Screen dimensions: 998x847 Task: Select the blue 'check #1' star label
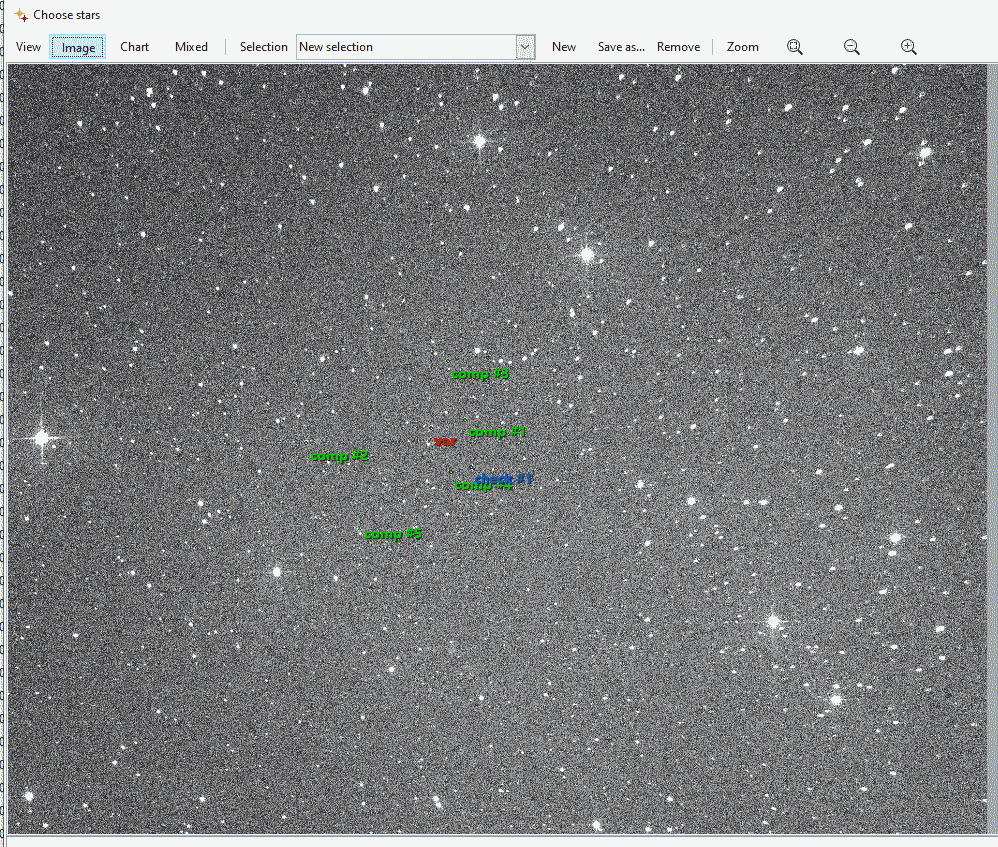pyautogui.click(x=505, y=479)
